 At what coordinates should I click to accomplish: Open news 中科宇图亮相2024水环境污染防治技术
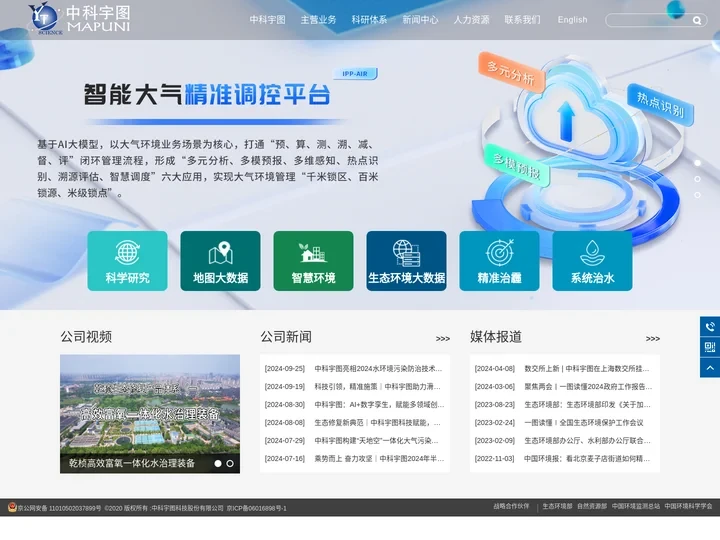(378, 369)
